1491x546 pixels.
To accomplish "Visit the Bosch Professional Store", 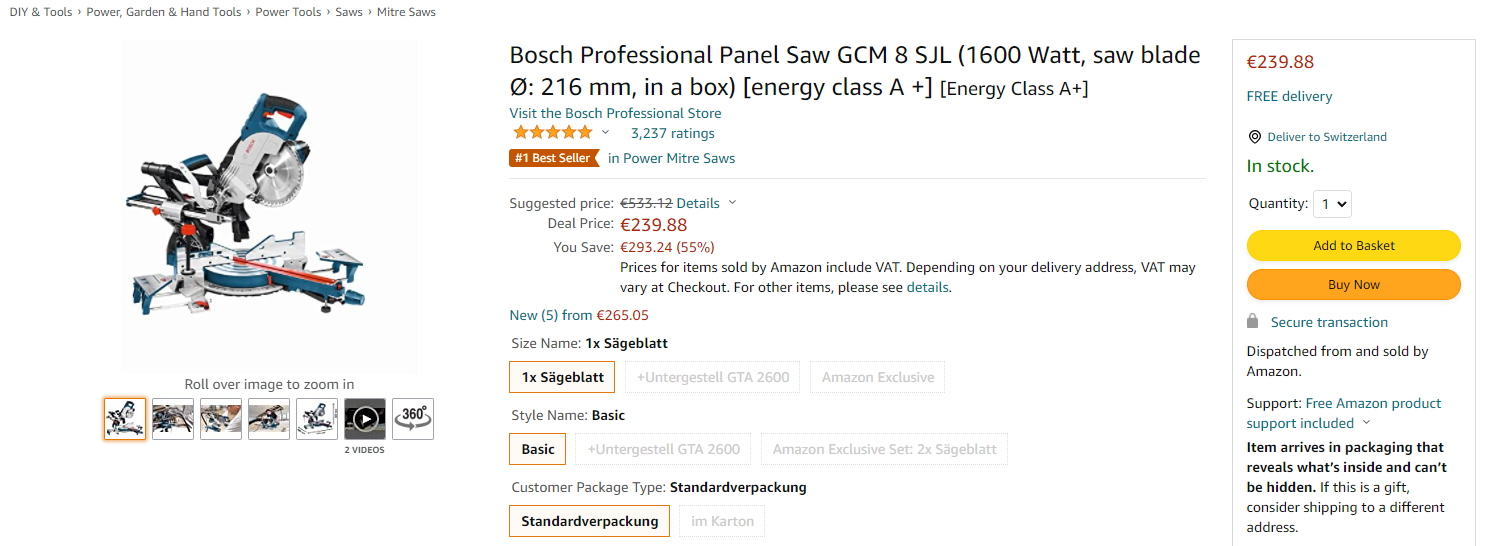I will 615,113.
